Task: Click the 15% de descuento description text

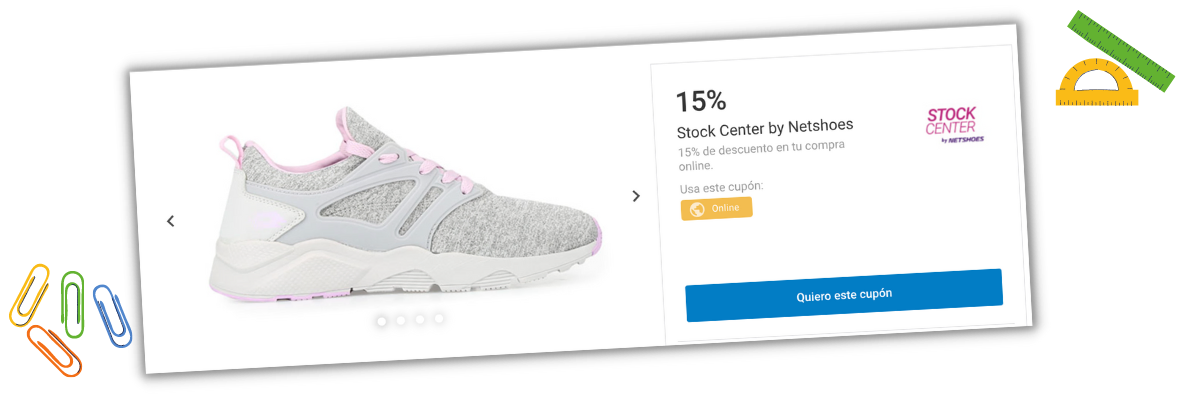Action: pyautogui.click(x=760, y=155)
